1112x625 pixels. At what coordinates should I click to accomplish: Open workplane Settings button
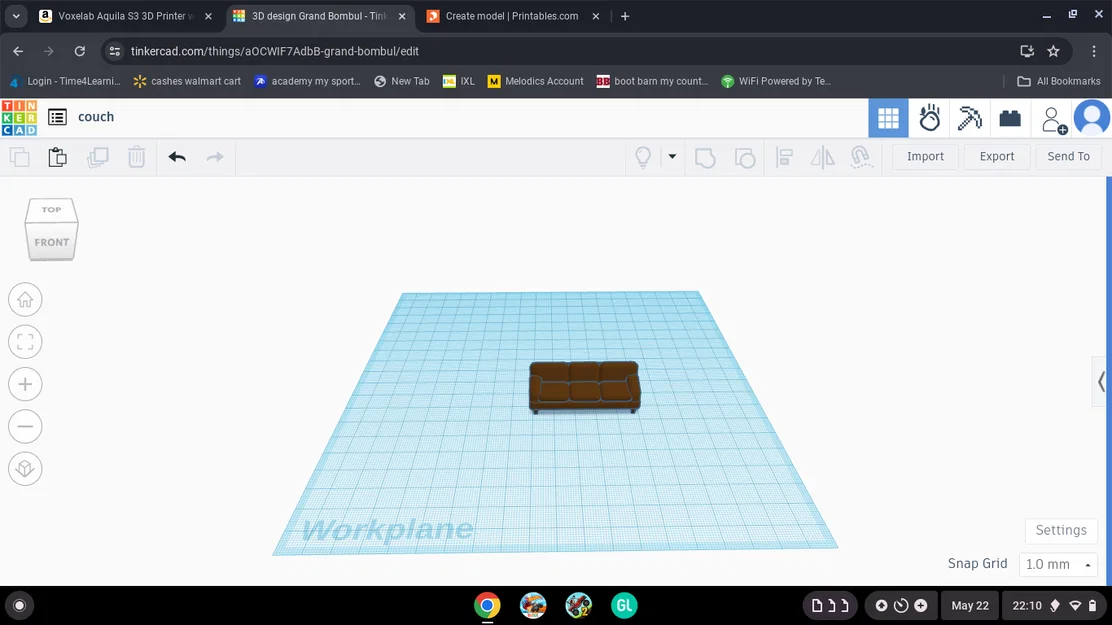[x=1061, y=530]
